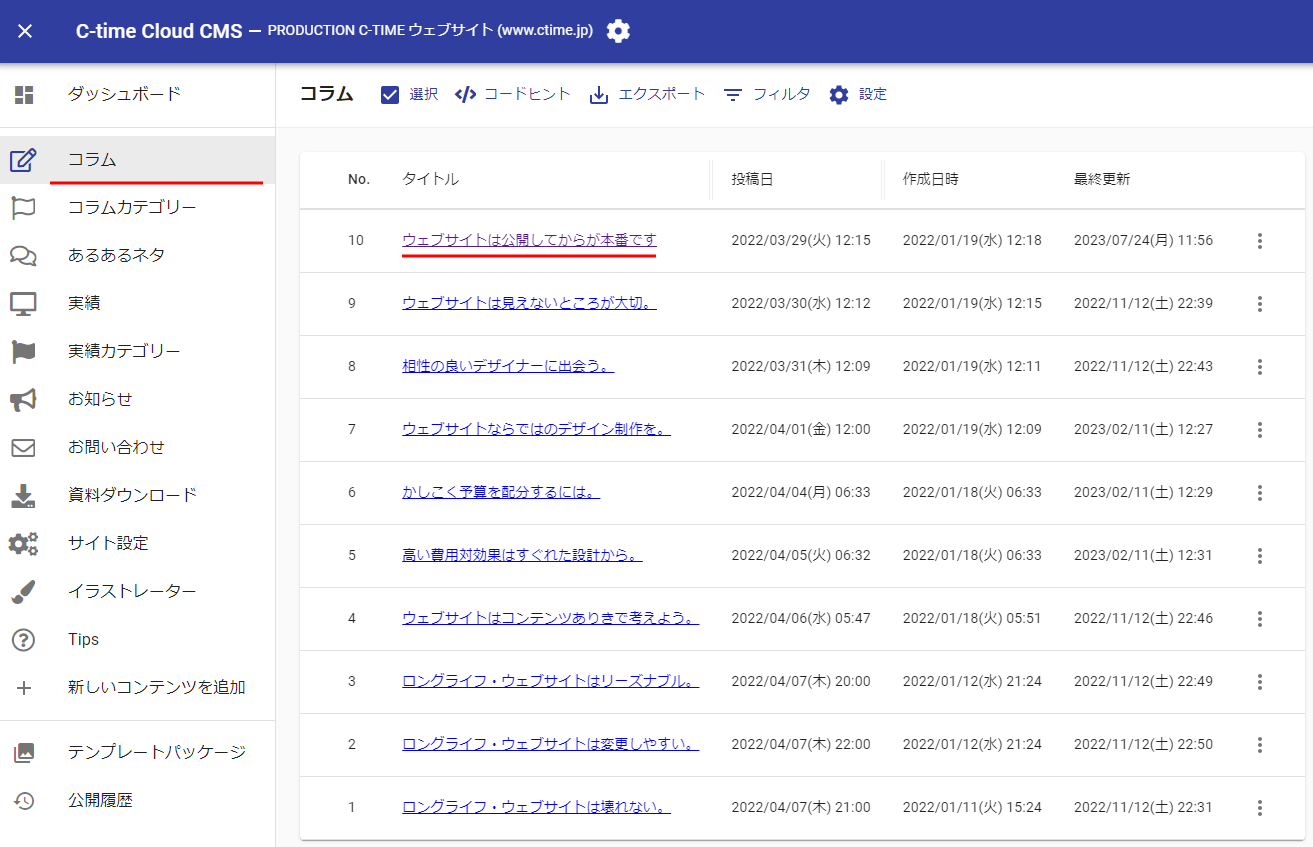Click the 実績カテゴリー filled flag icon
Image resolution: width=1313 pixels, height=847 pixels.
click(24, 352)
